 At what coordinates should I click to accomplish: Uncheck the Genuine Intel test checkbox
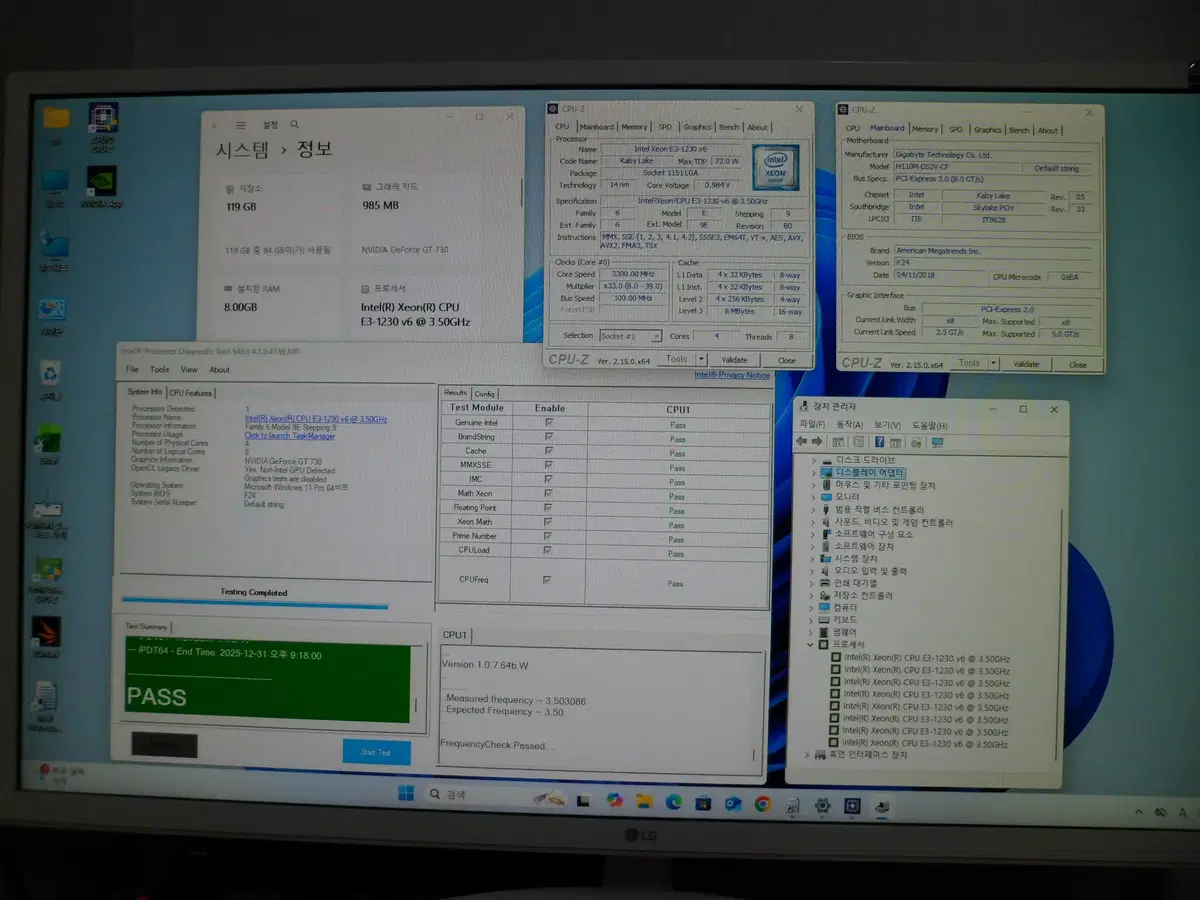[548, 423]
